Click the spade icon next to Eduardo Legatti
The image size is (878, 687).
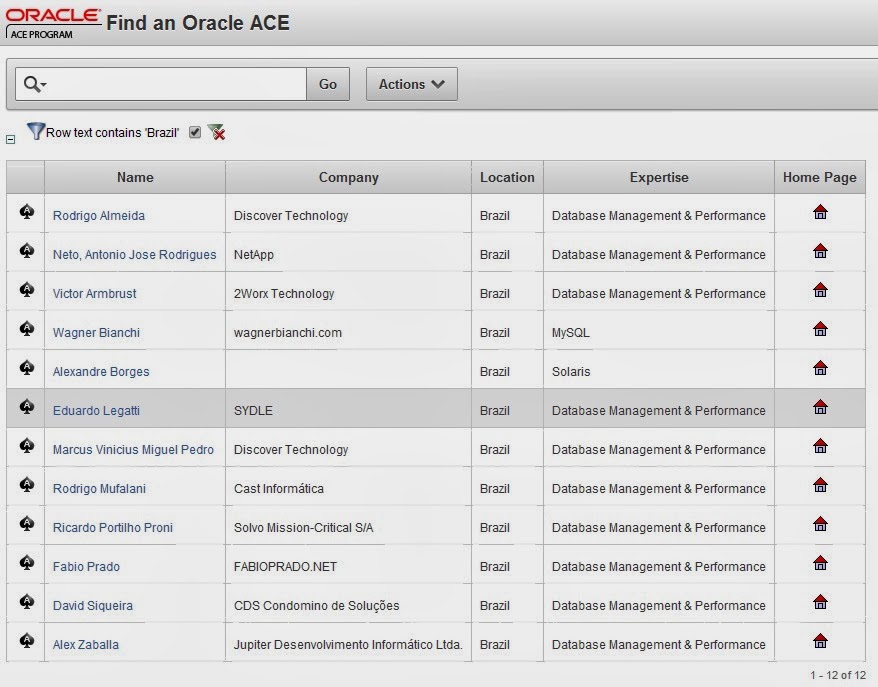click(24, 406)
